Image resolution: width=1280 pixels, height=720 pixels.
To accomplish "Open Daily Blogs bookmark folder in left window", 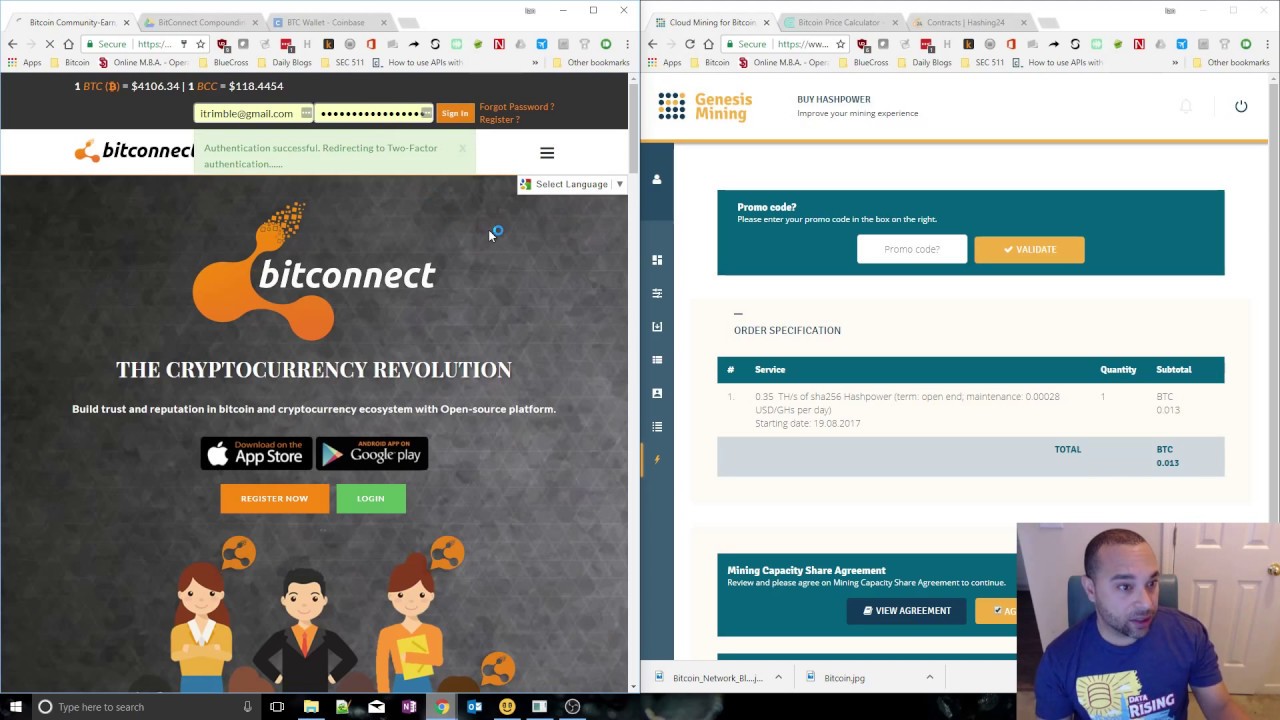I will (x=284, y=62).
